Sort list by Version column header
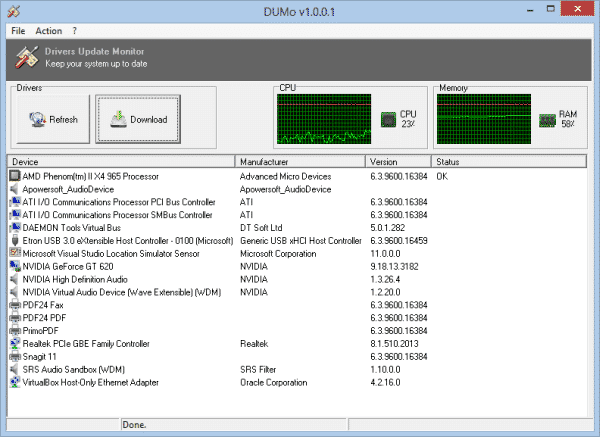Viewport: 600px width, 437px height. pyautogui.click(x=398, y=161)
